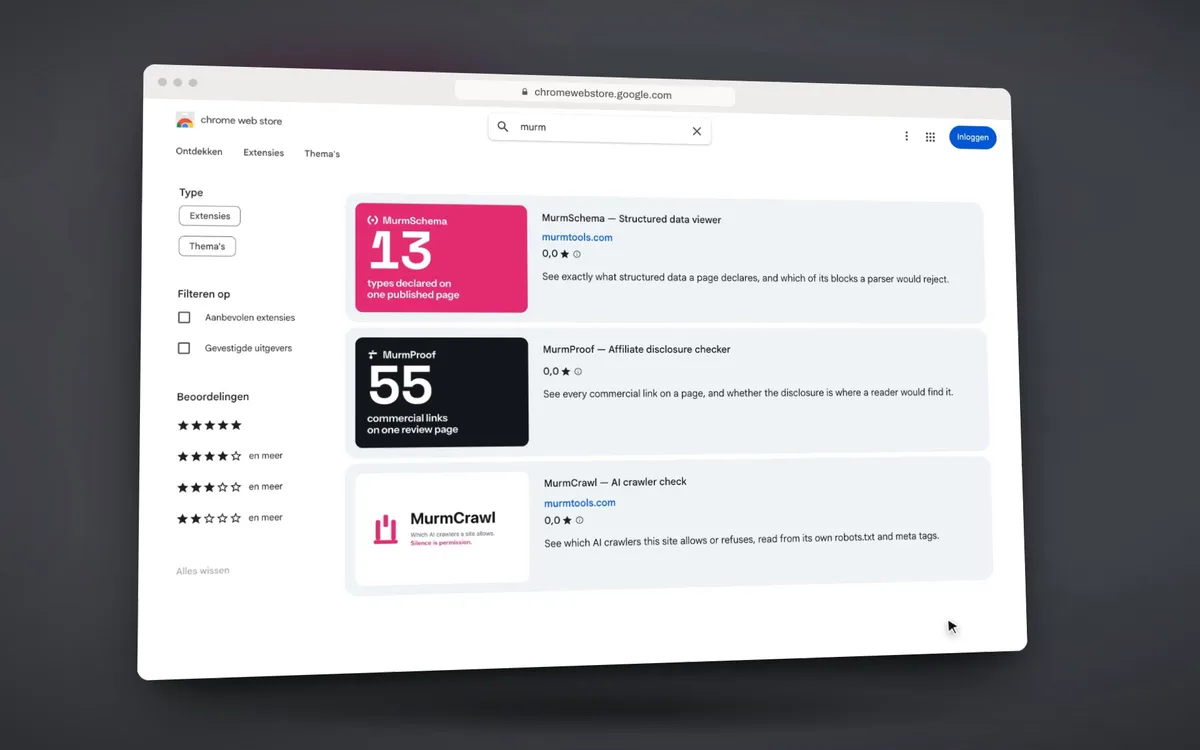Open the three-dot more options menu
Viewport: 1200px width, 750px height.
point(907,136)
